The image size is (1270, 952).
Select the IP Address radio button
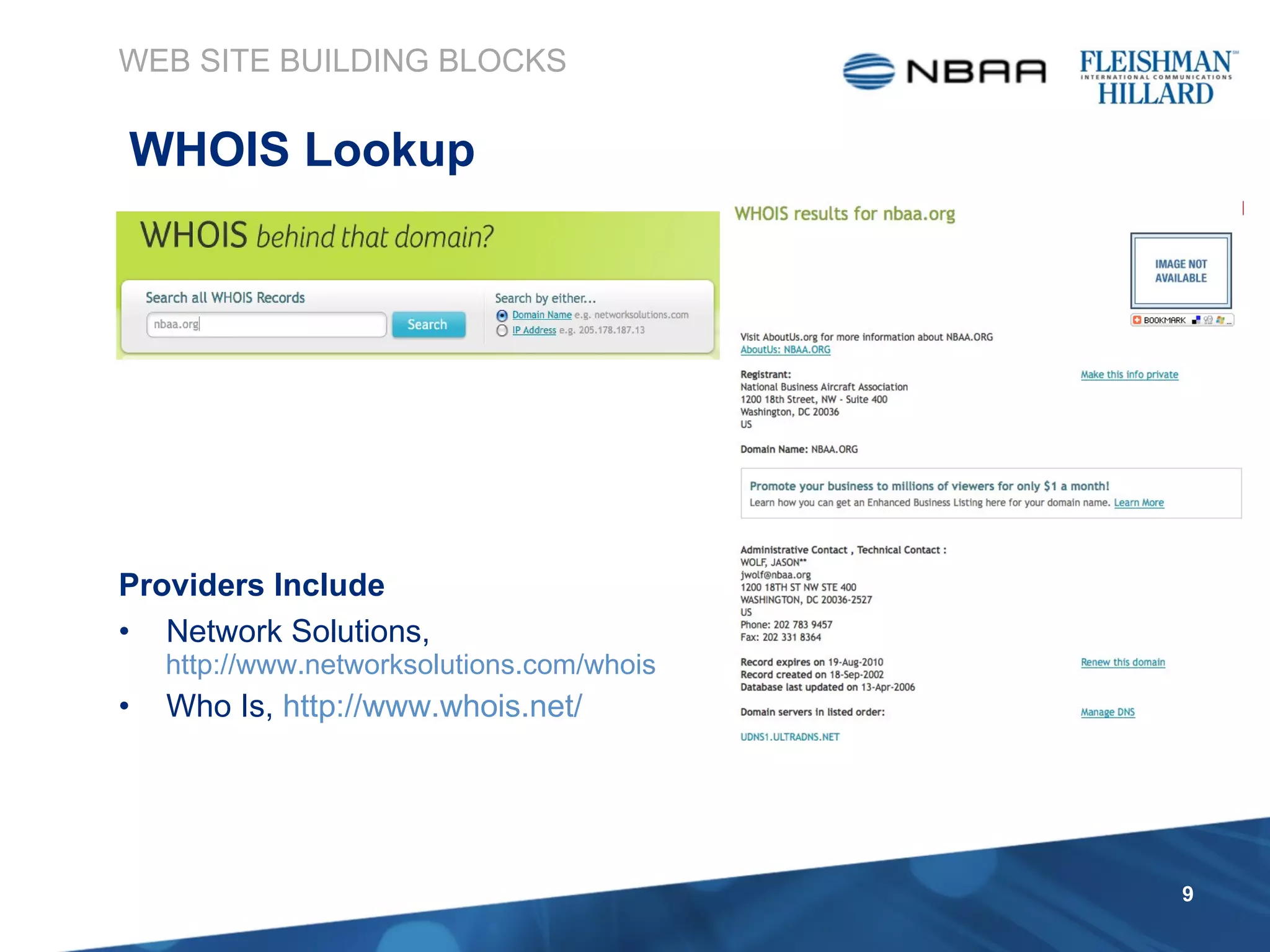coord(502,331)
